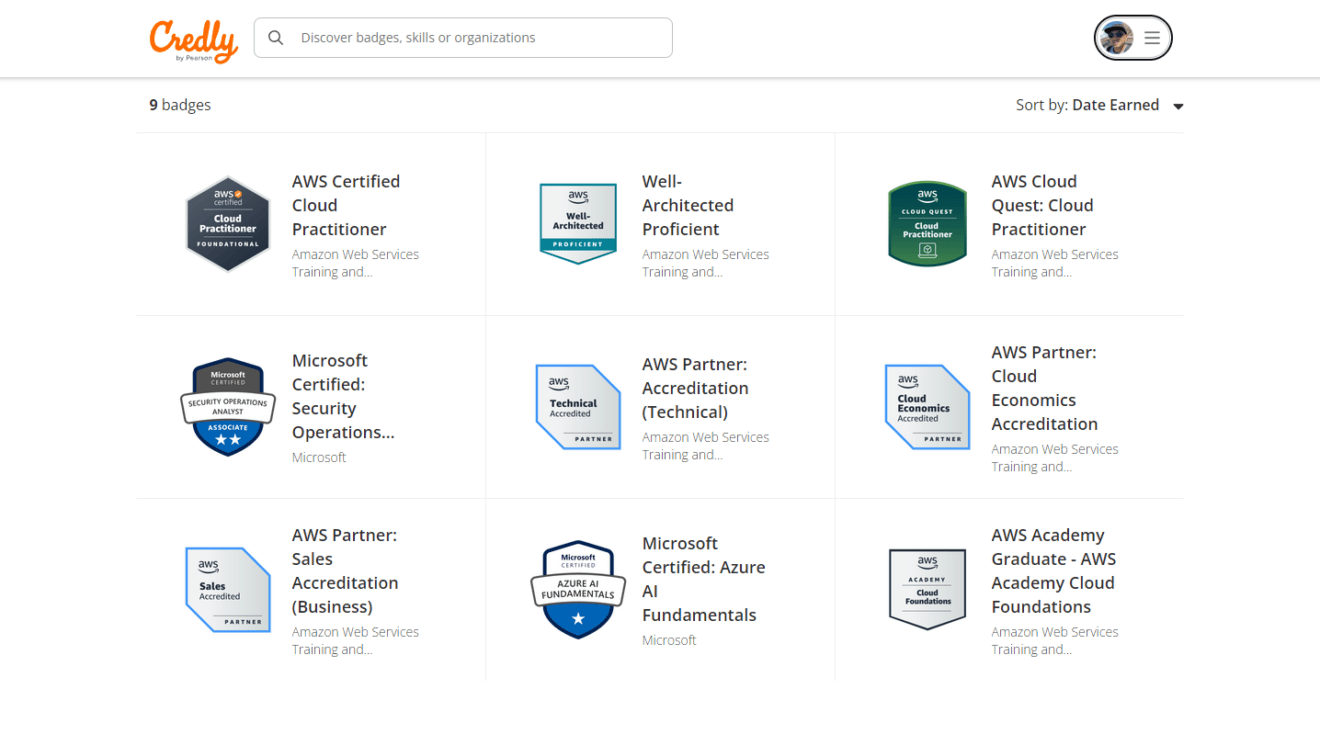Open the AWS Certified Cloud Practitioner title
This screenshot has width=1320, height=734.
click(345, 205)
